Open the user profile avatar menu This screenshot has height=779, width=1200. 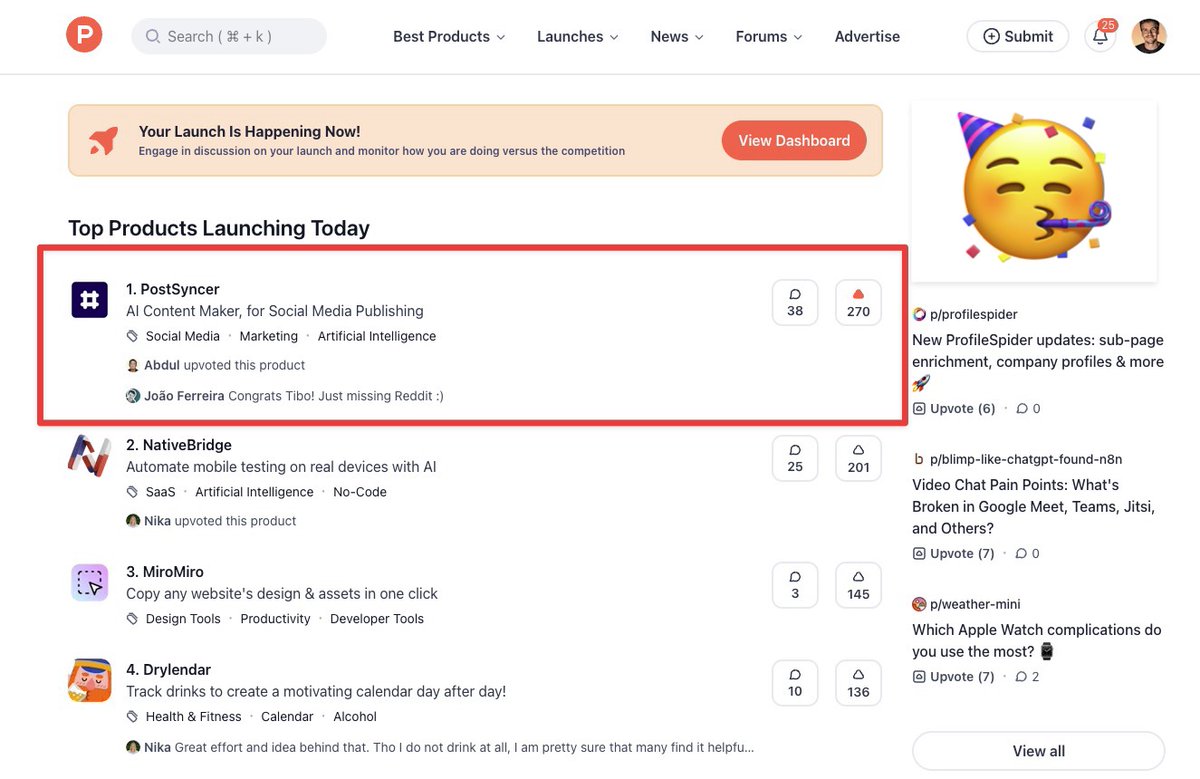(1149, 36)
